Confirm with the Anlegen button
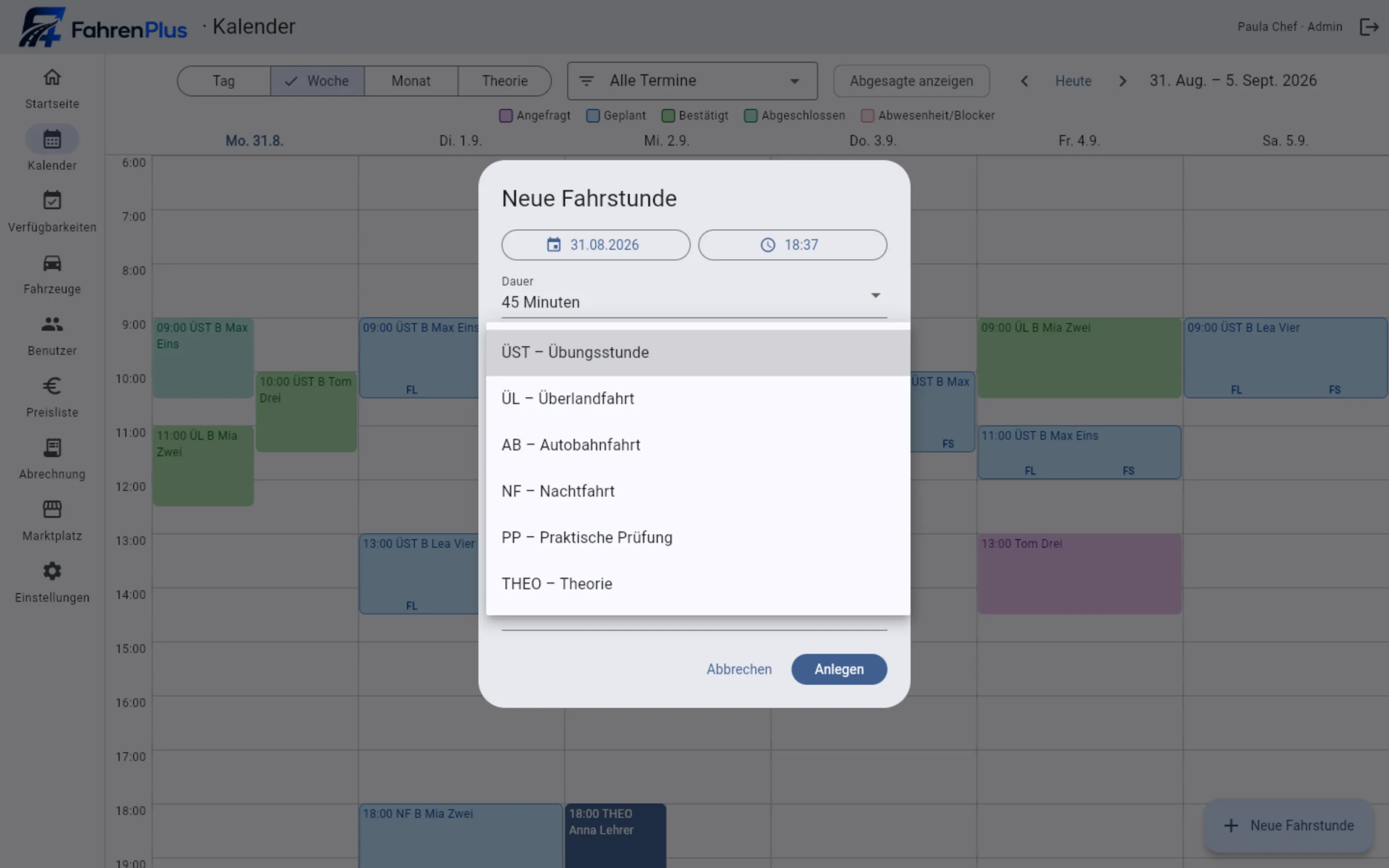This screenshot has width=1389, height=868. click(839, 669)
